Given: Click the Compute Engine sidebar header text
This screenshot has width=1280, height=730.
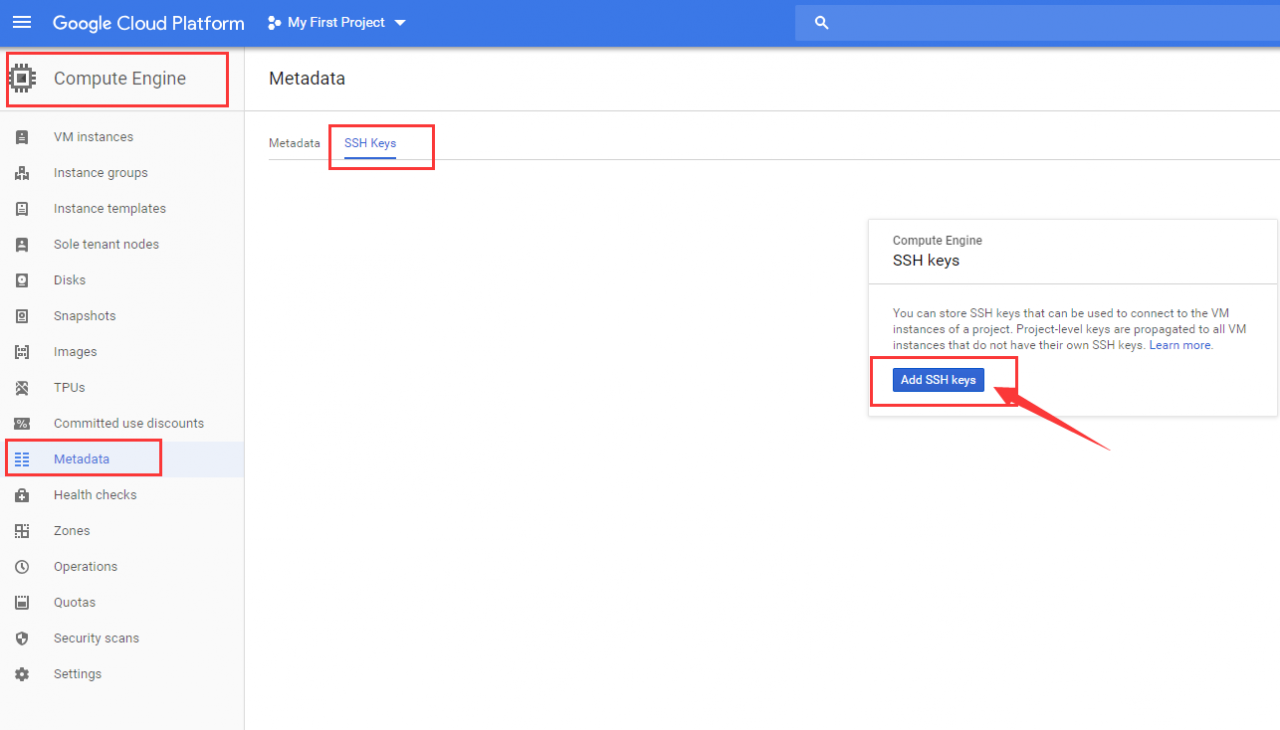Looking at the screenshot, I should 120,78.
